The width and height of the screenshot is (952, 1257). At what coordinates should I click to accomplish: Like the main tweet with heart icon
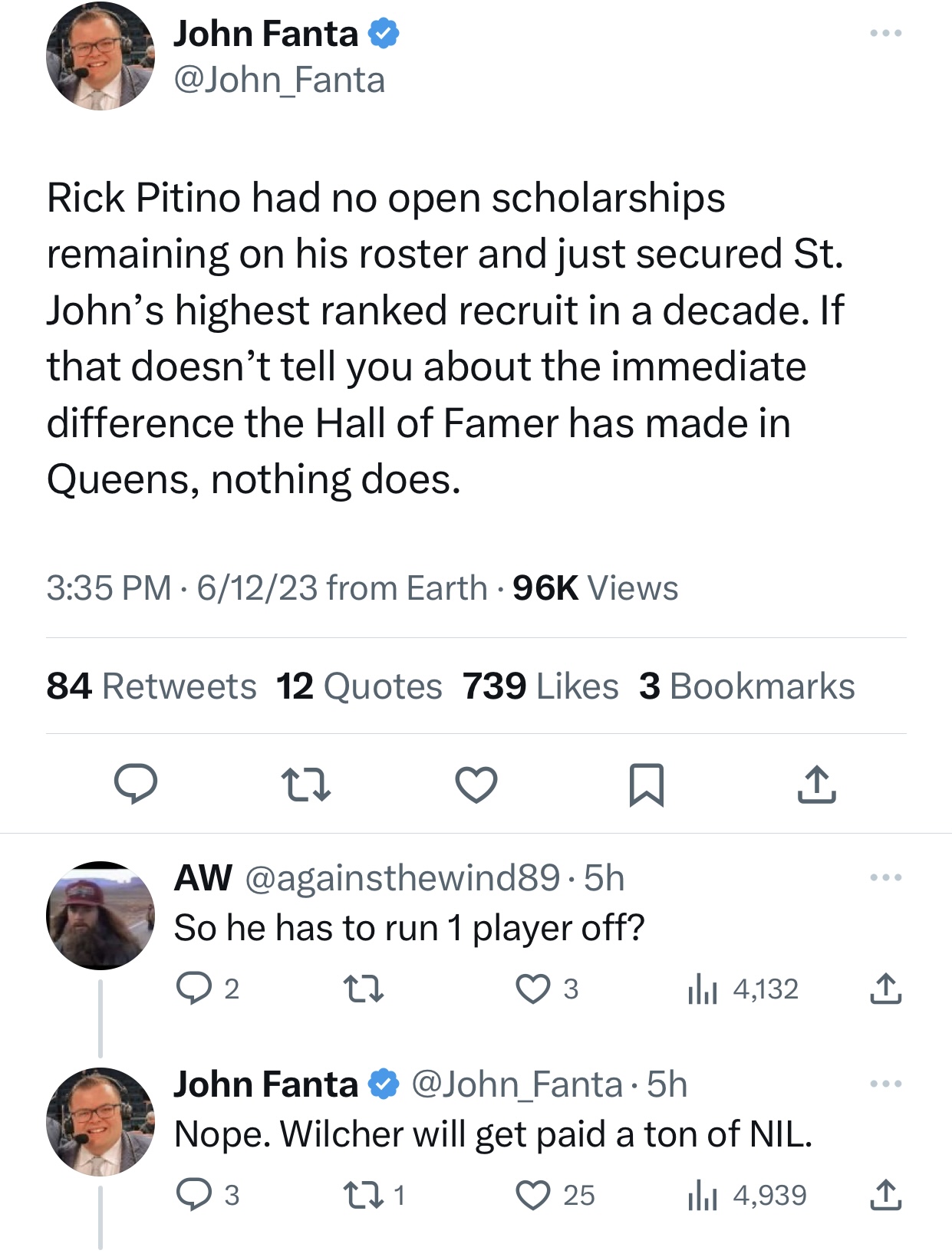click(476, 785)
